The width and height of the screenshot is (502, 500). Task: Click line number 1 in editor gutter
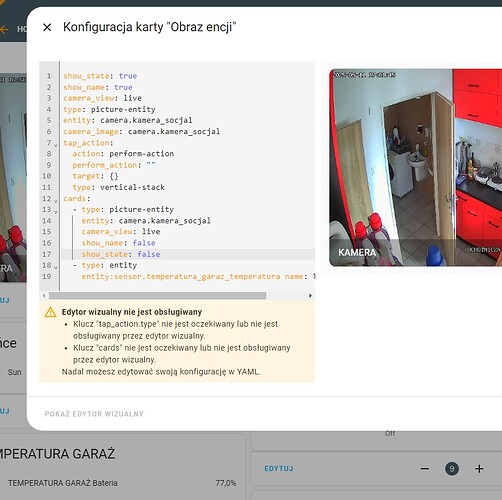click(x=49, y=76)
